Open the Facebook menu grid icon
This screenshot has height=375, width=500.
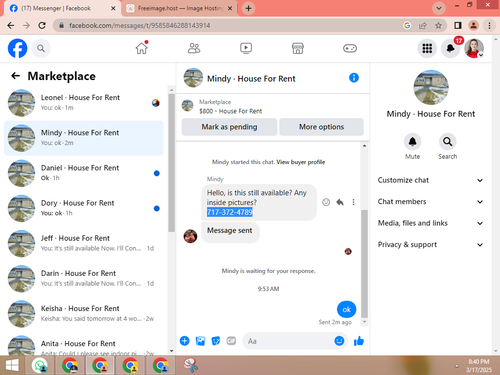(427, 48)
